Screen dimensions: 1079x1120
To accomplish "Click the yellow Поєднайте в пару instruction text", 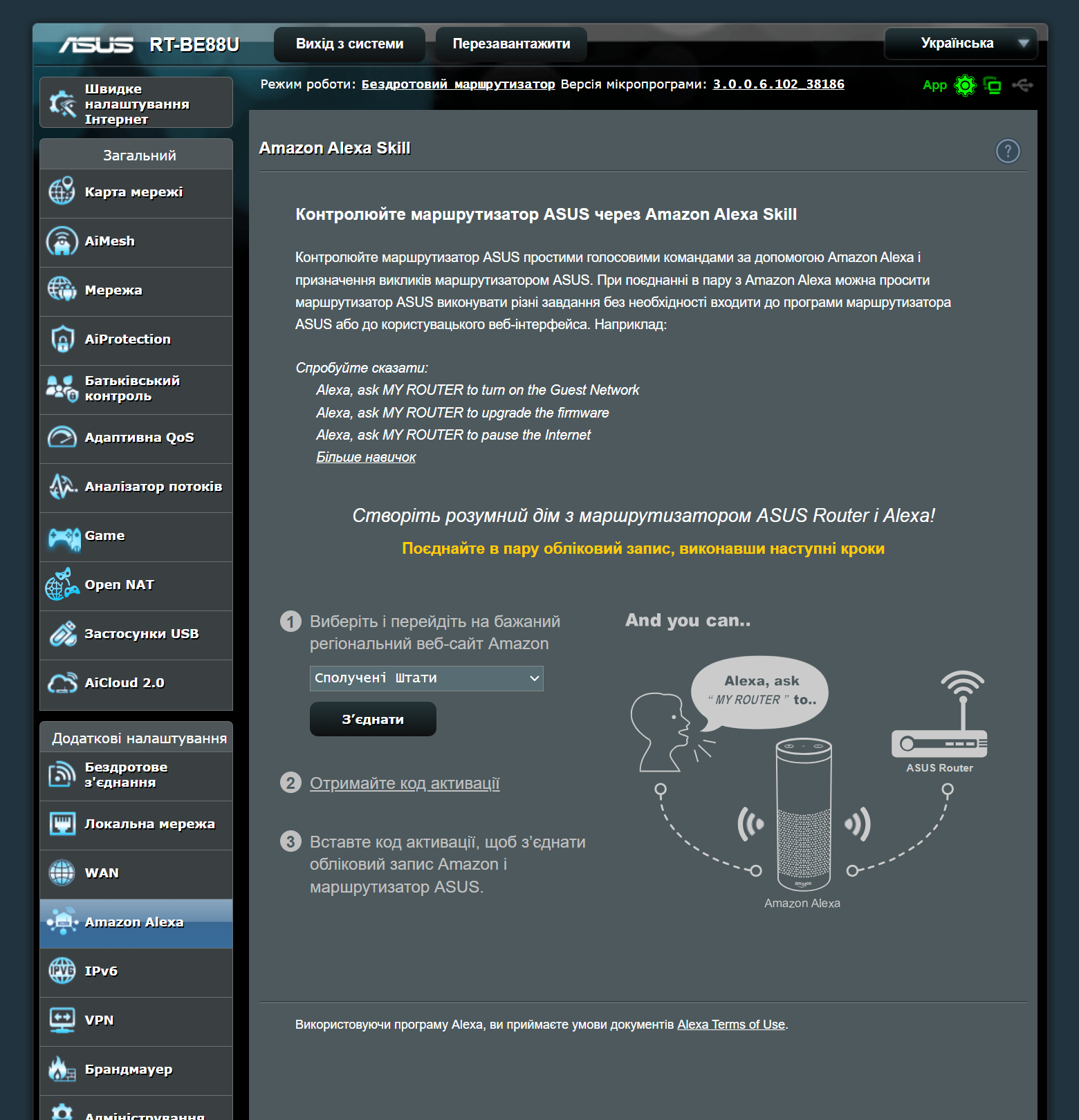I will tap(643, 548).
